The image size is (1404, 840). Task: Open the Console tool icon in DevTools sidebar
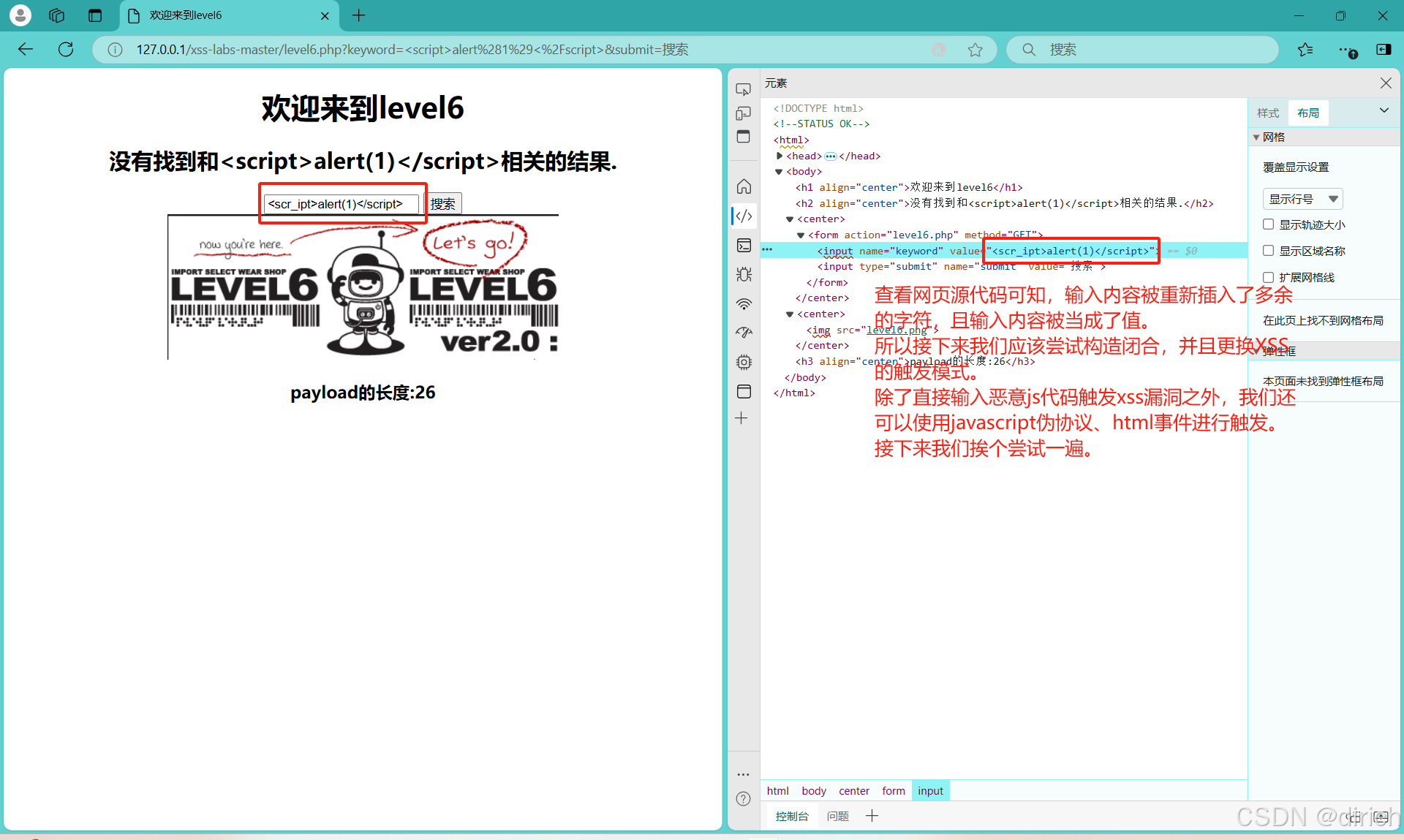[744, 245]
